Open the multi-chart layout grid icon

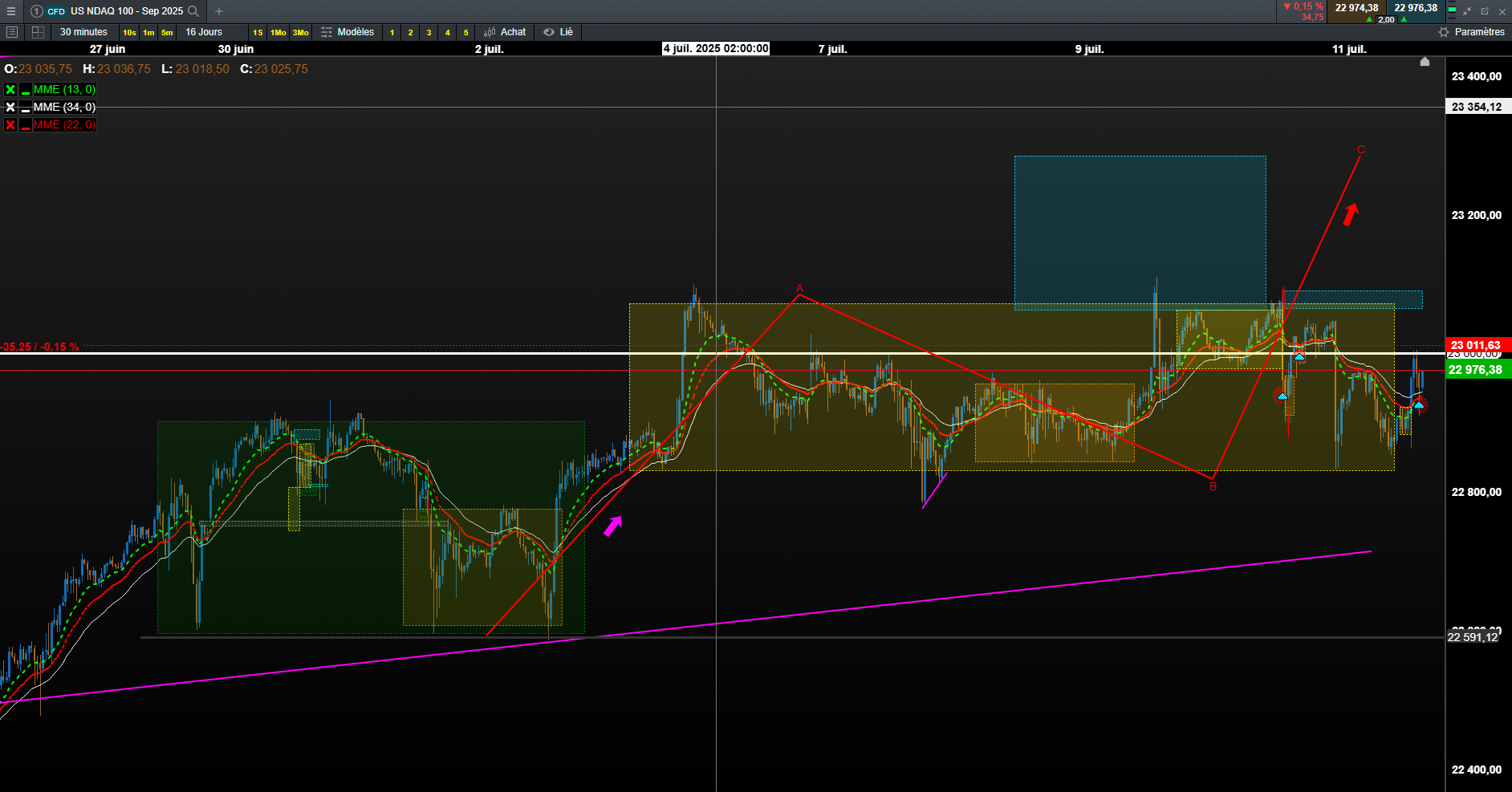pos(38,32)
